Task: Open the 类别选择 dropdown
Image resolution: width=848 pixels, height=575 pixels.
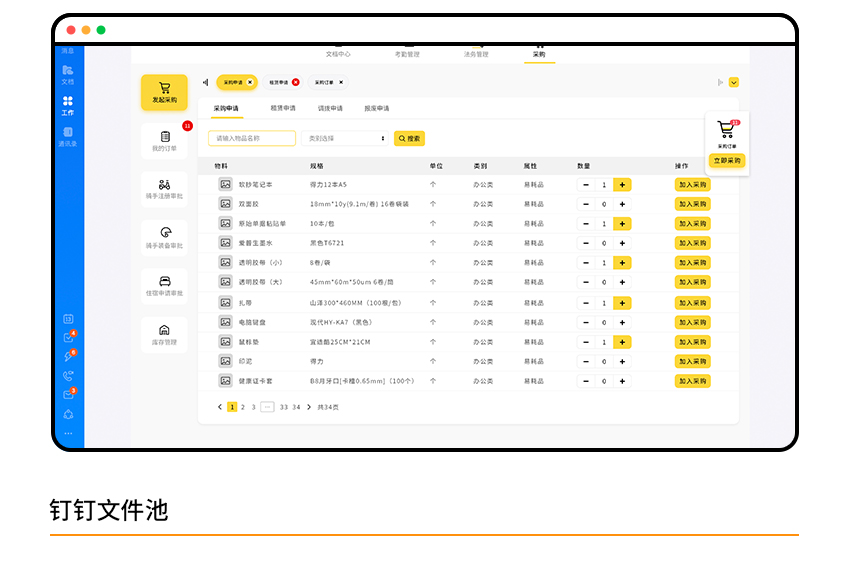Action: point(346,139)
